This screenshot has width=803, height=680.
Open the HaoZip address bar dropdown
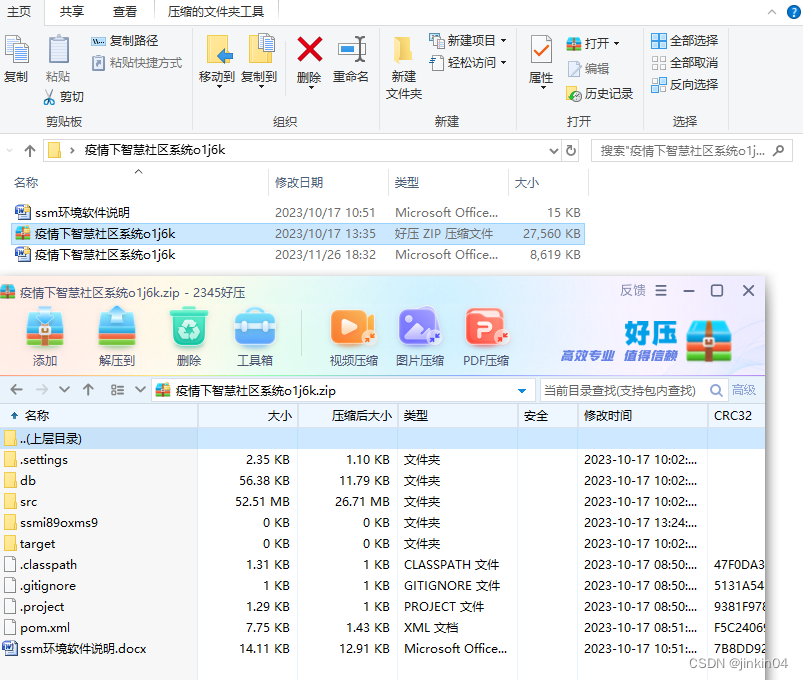tap(521, 390)
